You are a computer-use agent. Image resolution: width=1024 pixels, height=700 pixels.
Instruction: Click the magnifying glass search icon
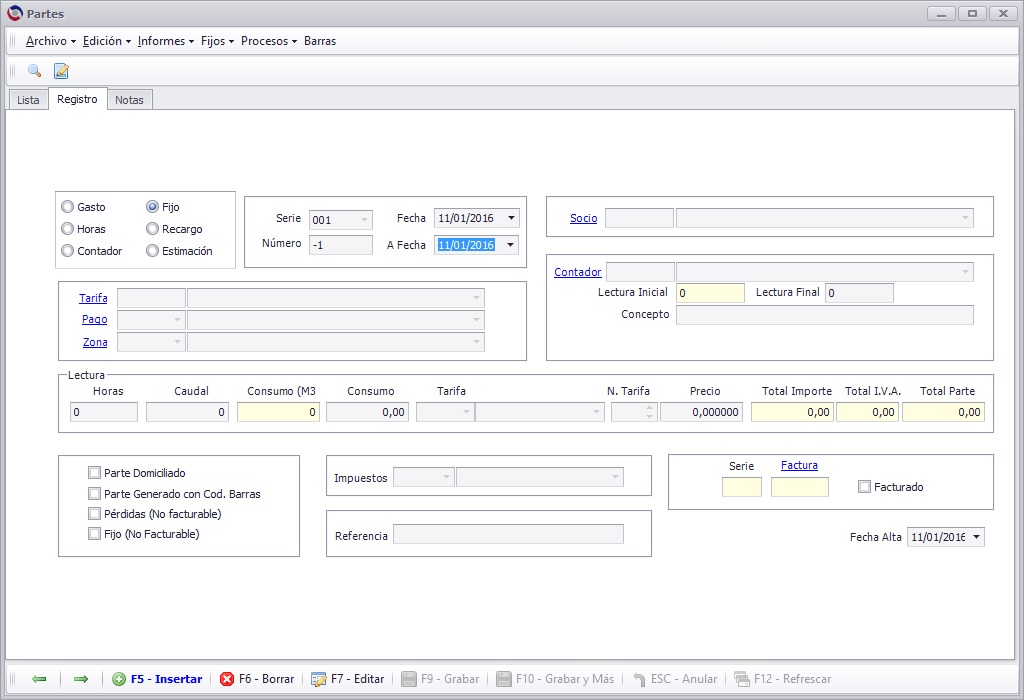(34, 71)
